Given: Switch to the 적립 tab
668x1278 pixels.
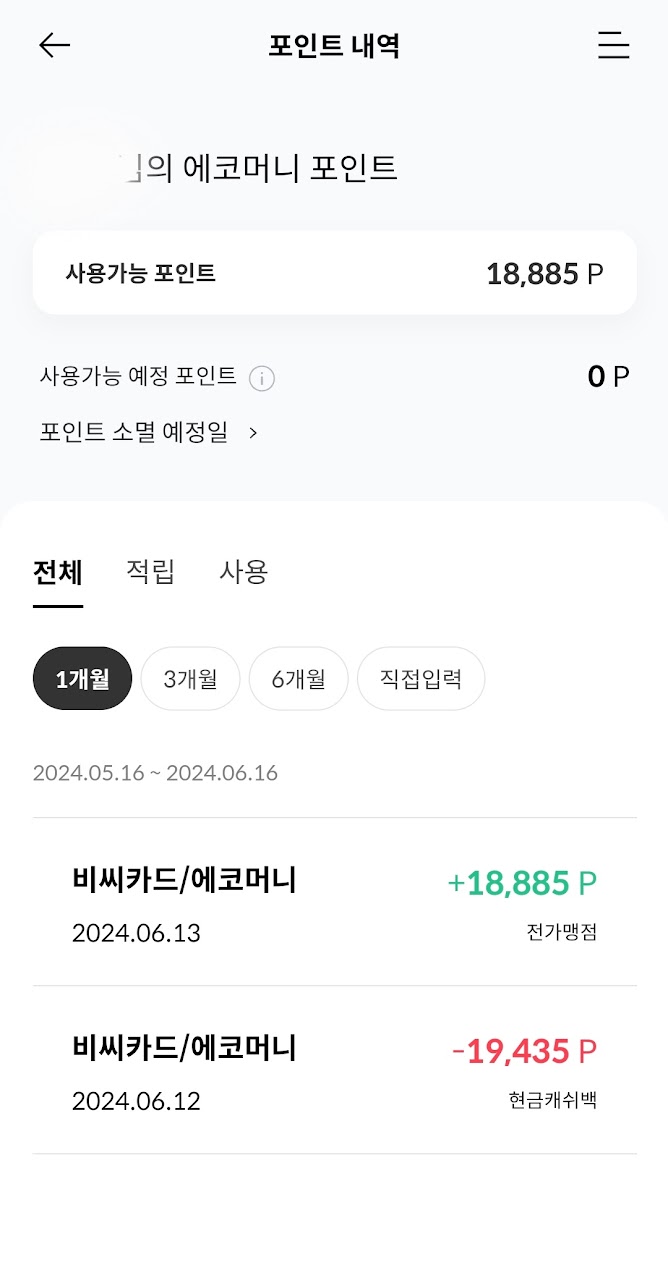Looking at the screenshot, I should tap(150, 571).
